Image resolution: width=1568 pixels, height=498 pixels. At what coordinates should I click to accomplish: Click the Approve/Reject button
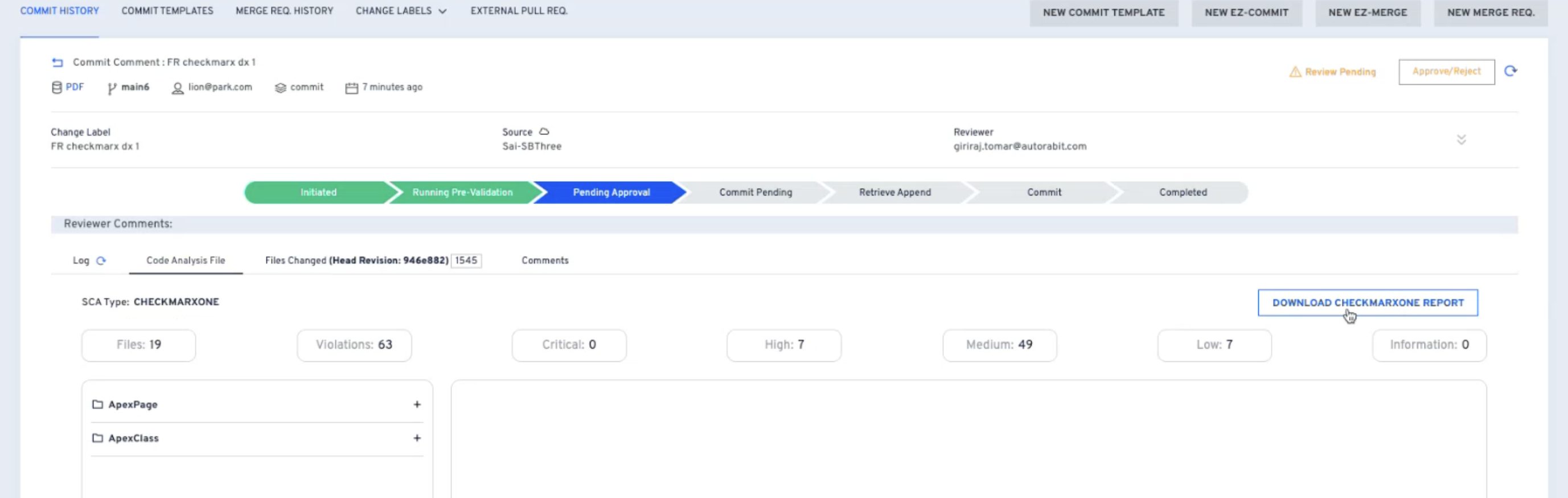pyautogui.click(x=1446, y=72)
